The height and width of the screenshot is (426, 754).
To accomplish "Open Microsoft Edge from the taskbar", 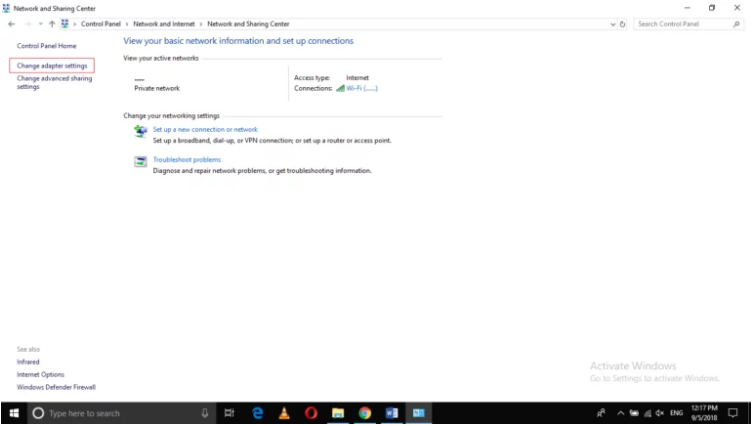I will tap(257, 413).
